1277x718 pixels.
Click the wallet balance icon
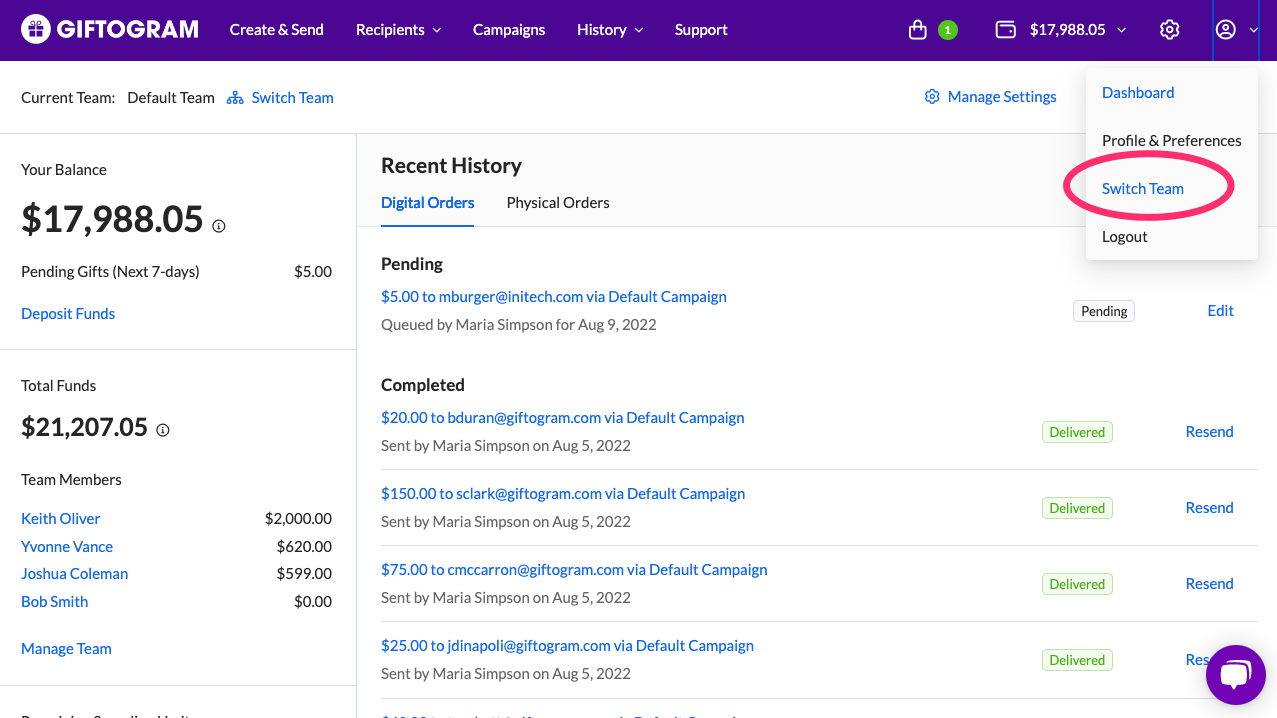(1006, 30)
